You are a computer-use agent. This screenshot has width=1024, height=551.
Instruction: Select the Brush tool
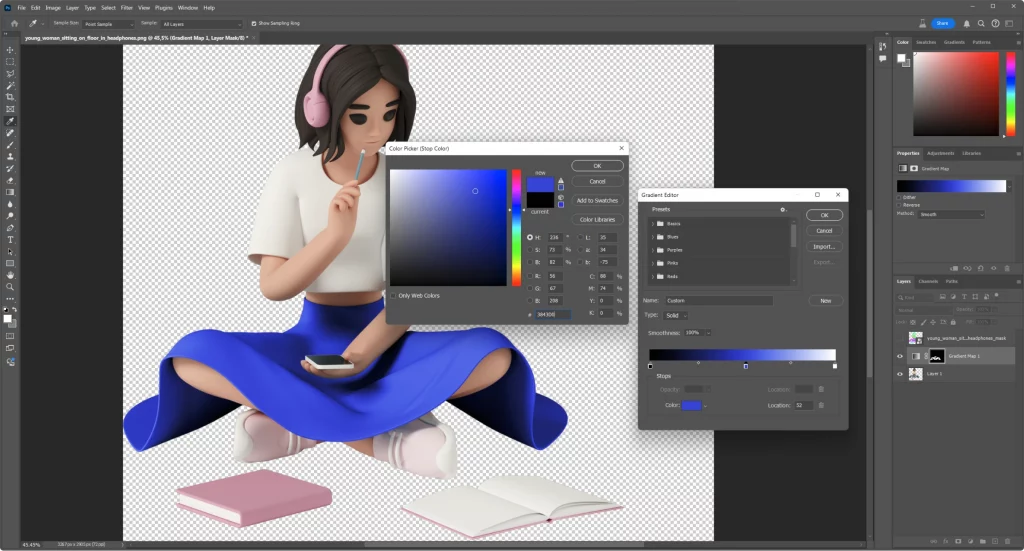(10, 145)
